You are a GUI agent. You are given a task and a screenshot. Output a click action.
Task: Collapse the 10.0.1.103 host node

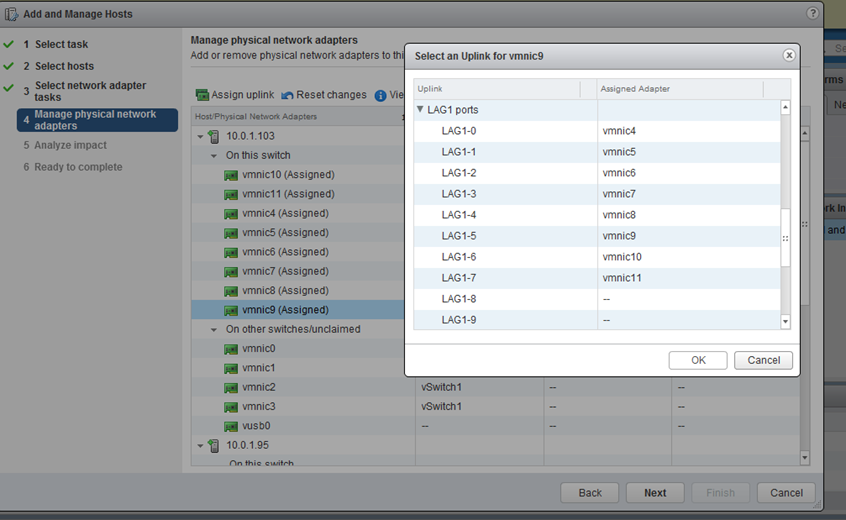coord(200,136)
